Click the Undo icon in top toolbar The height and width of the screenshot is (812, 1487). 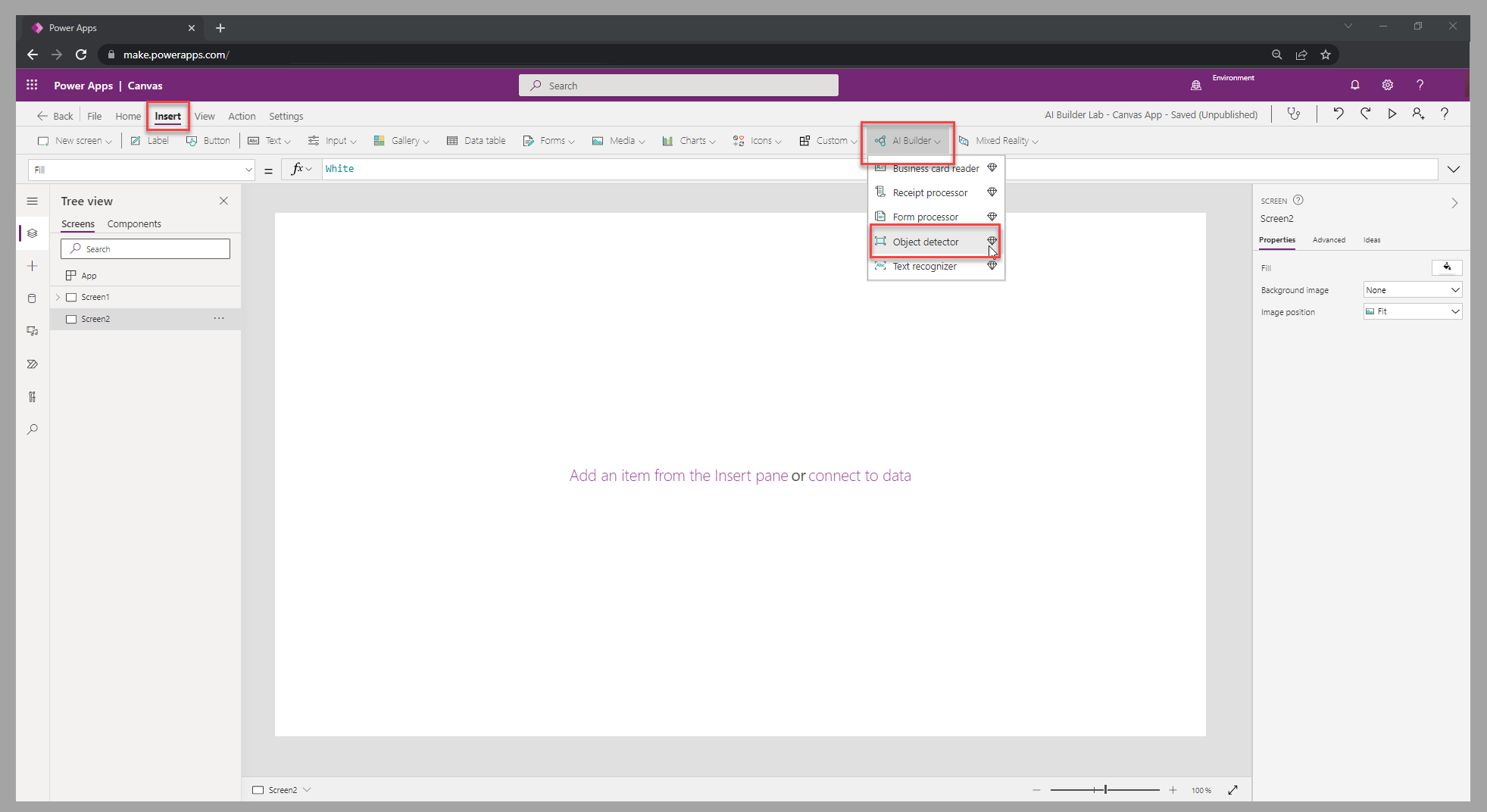pyautogui.click(x=1339, y=114)
